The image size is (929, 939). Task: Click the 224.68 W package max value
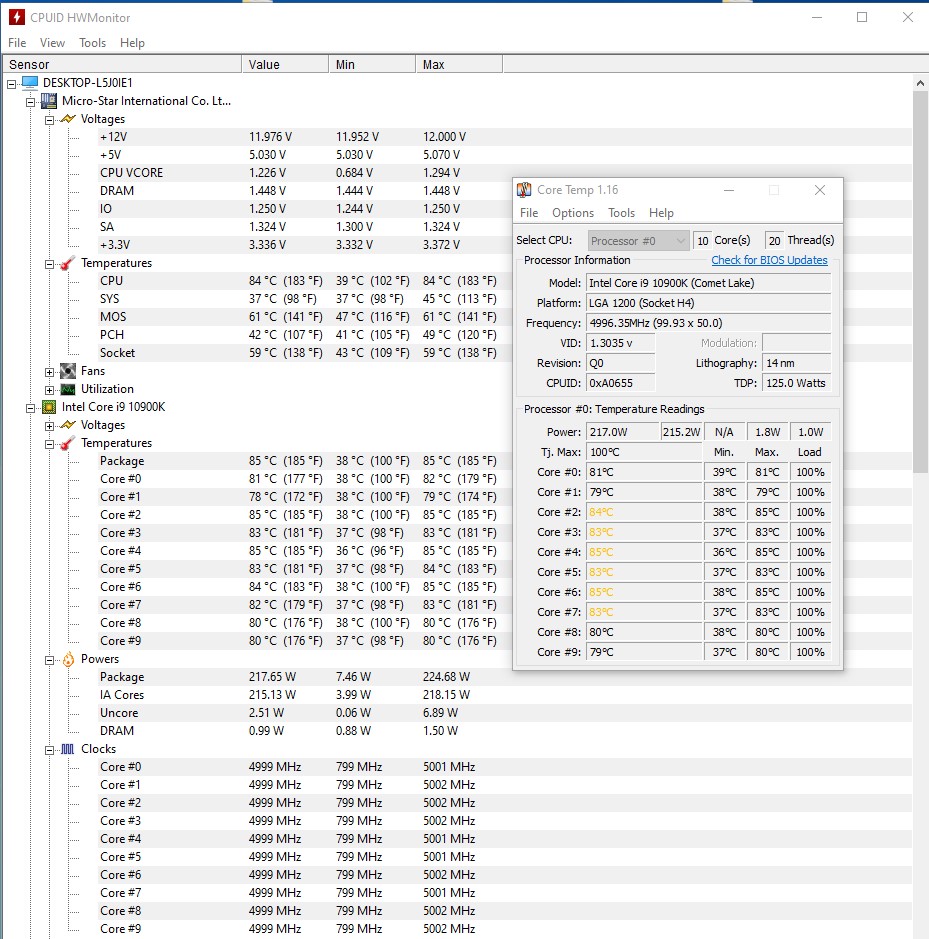tap(446, 677)
